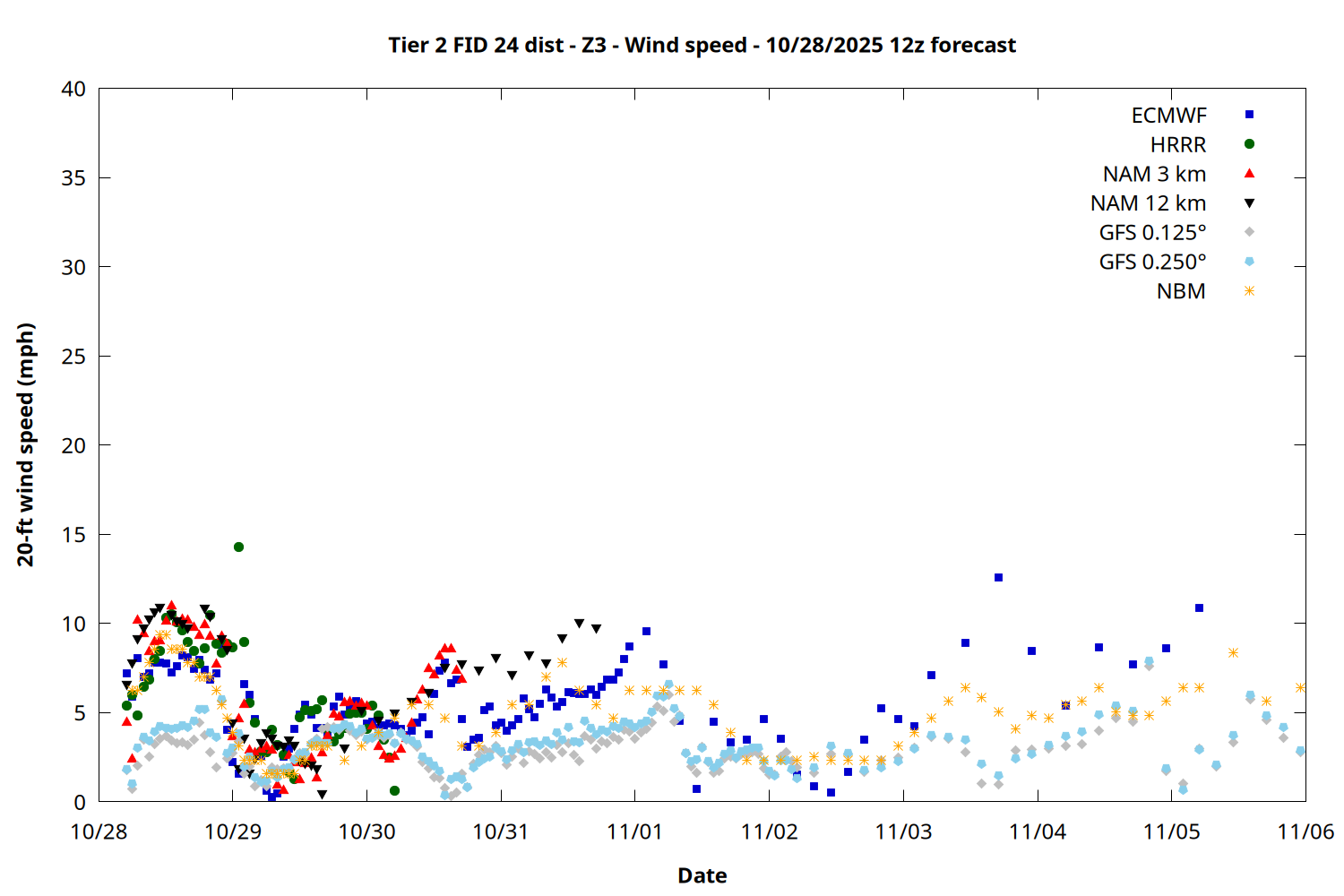The image size is (1344, 896).
Task: Click the NBM legend label text
Action: [x=1180, y=292]
